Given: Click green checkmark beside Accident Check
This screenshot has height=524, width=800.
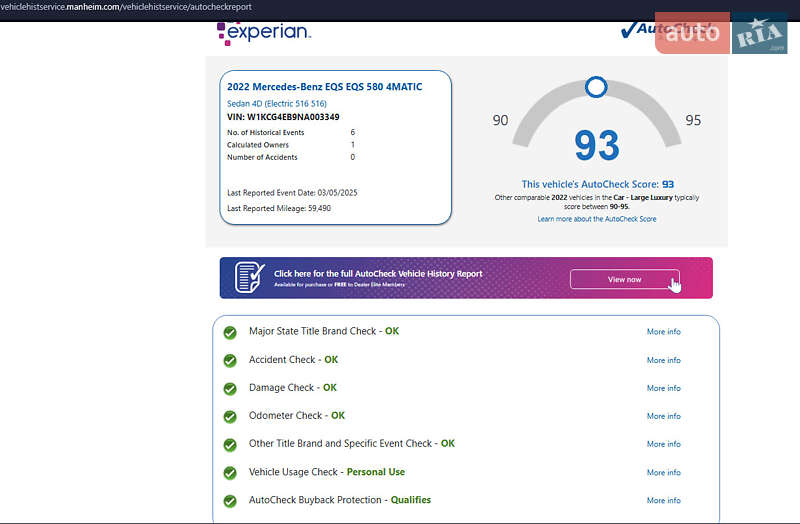Looking at the screenshot, I should [230, 360].
